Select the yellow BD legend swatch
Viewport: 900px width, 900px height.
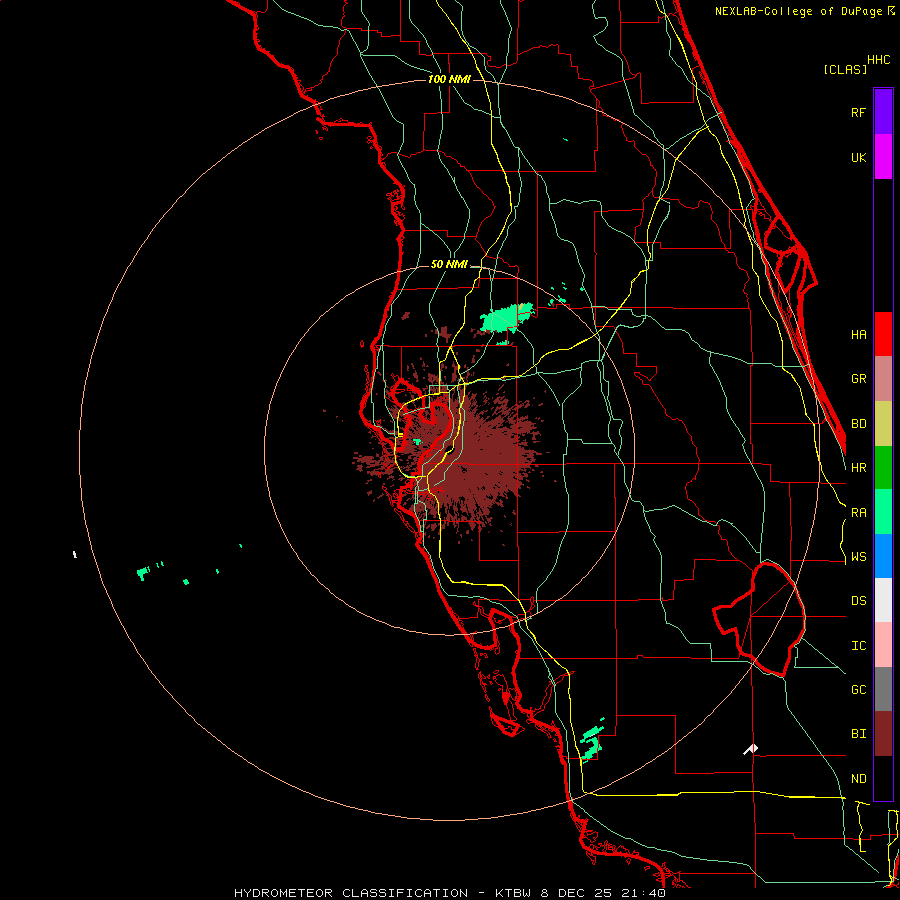coord(883,424)
